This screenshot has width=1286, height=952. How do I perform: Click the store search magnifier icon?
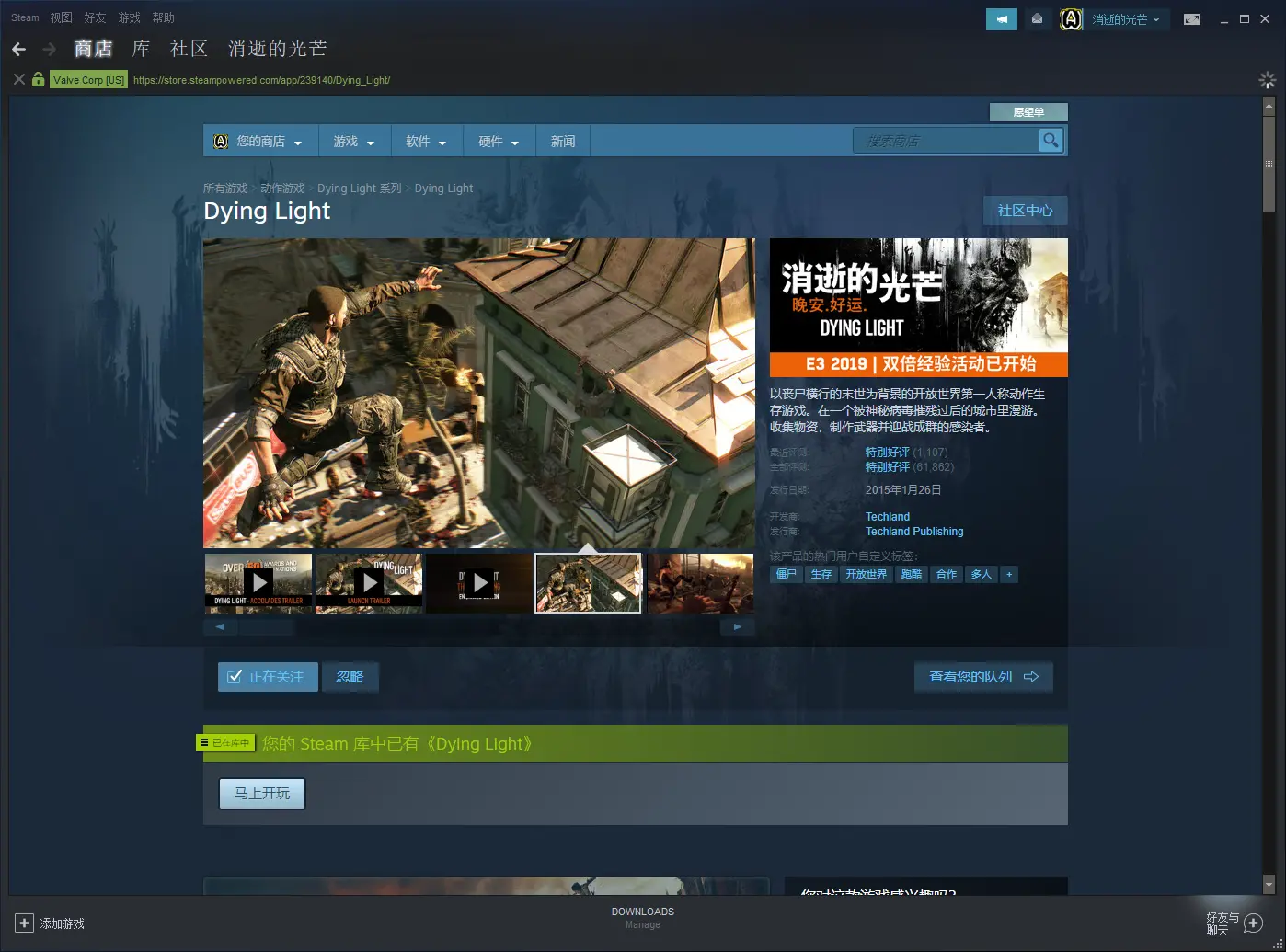pos(1050,141)
